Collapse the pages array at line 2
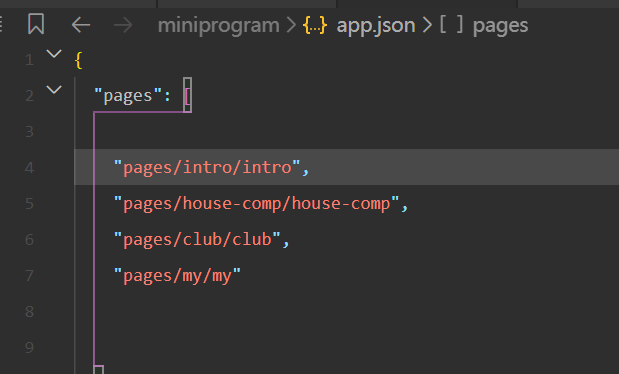The height and width of the screenshot is (374, 619). point(54,90)
